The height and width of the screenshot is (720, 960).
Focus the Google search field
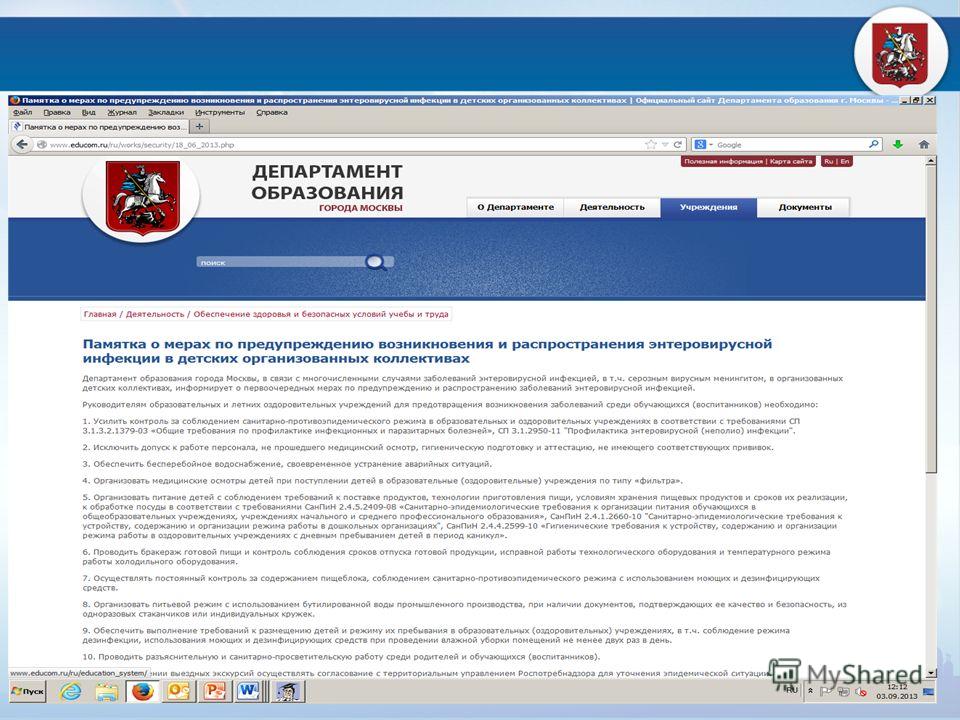click(x=791, y=145)
